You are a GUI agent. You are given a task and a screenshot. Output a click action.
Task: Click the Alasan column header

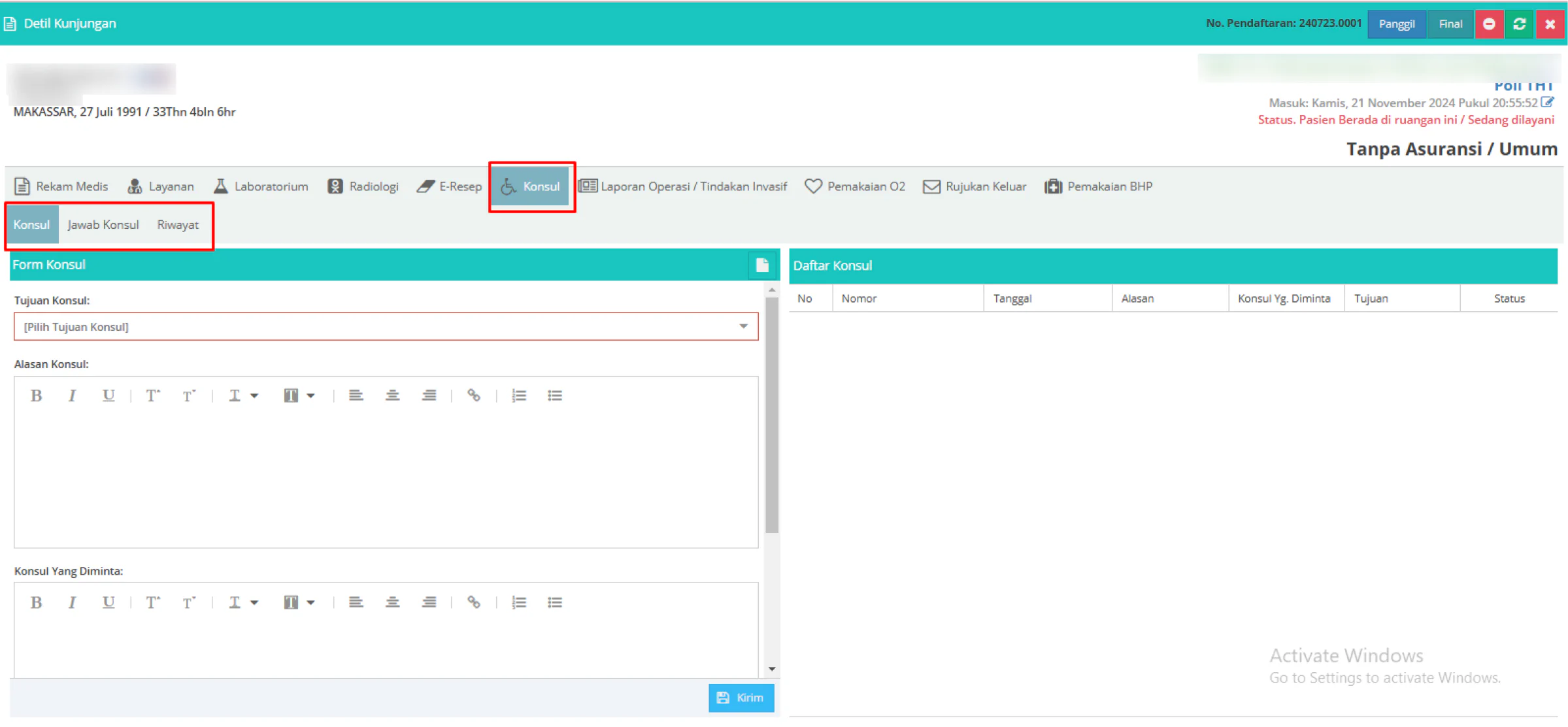click(x=1171, y=298)
